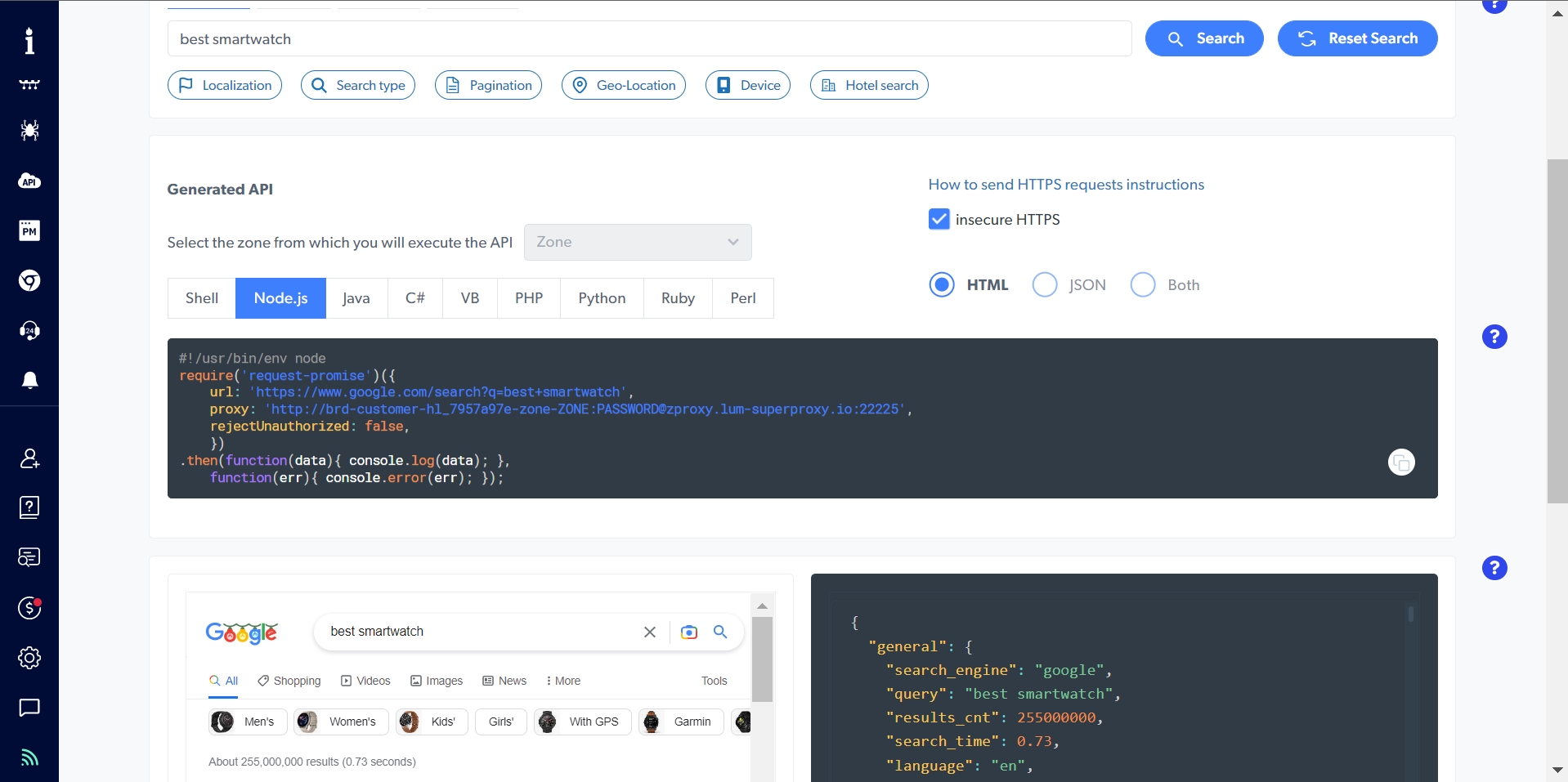Click the 24/7 support headset icon

(x=29, y=331)
